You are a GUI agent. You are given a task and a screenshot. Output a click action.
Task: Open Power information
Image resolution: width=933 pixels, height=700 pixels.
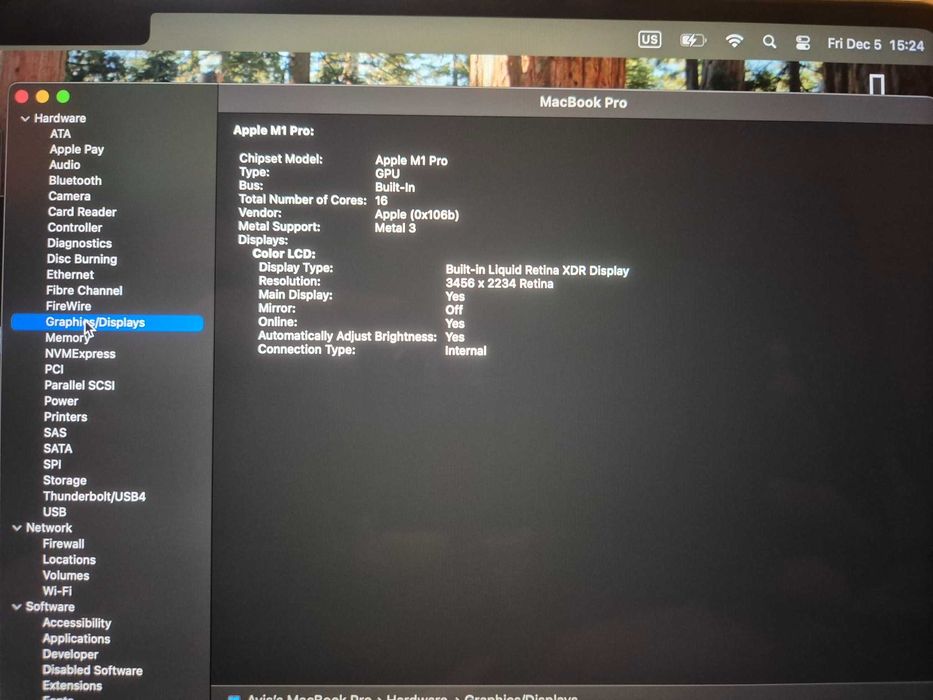[61, 401]
